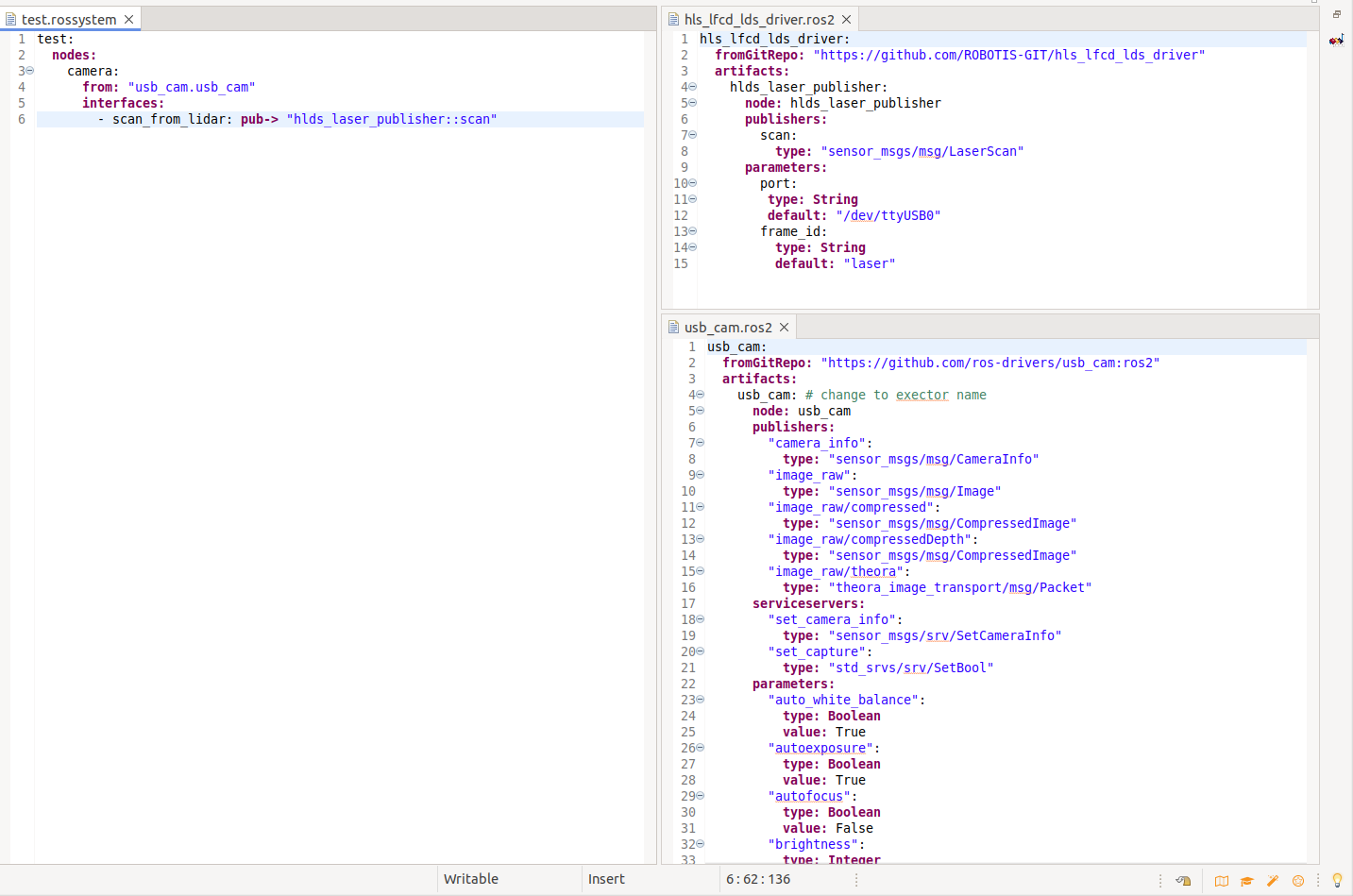Click the "value: False" line under autofocus

(x=828, y=828)
